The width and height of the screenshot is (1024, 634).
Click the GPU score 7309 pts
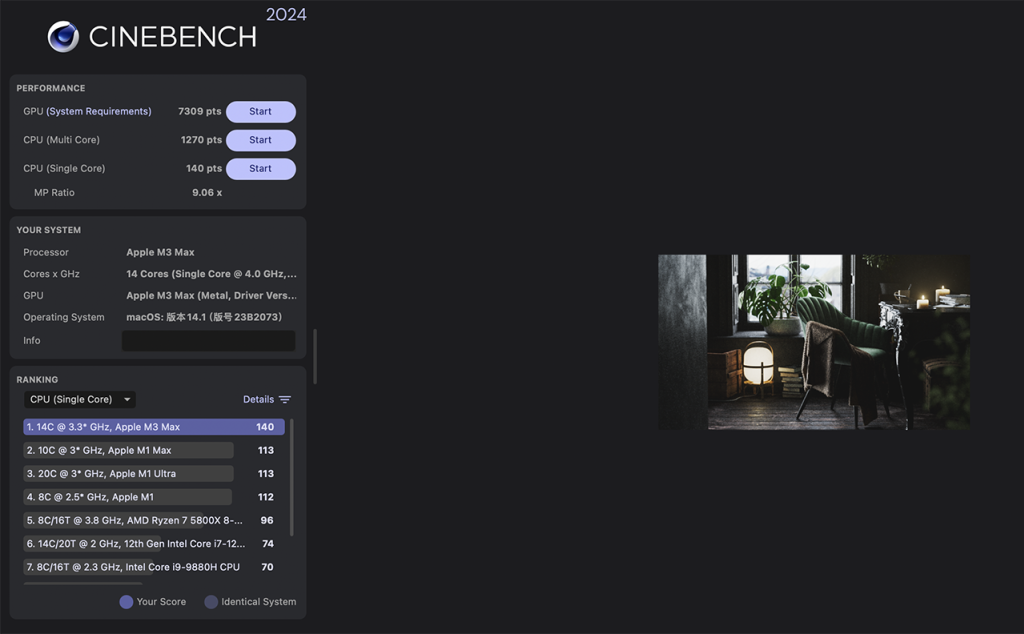200,112
